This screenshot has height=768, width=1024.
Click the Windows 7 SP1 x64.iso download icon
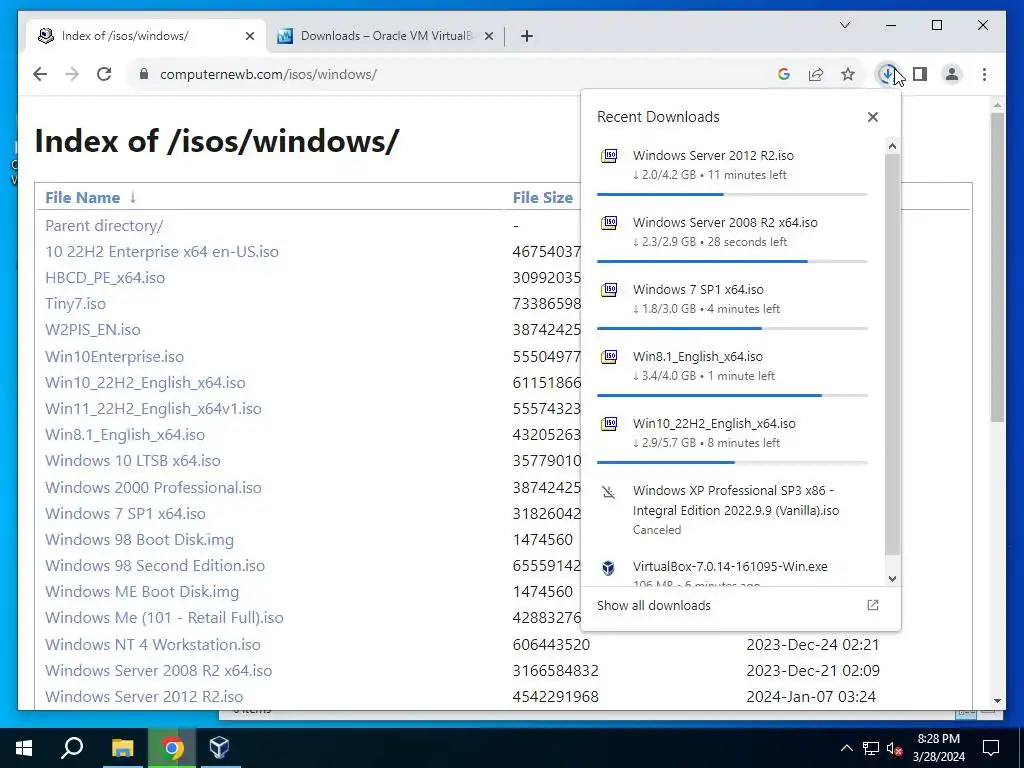[609, 289]
